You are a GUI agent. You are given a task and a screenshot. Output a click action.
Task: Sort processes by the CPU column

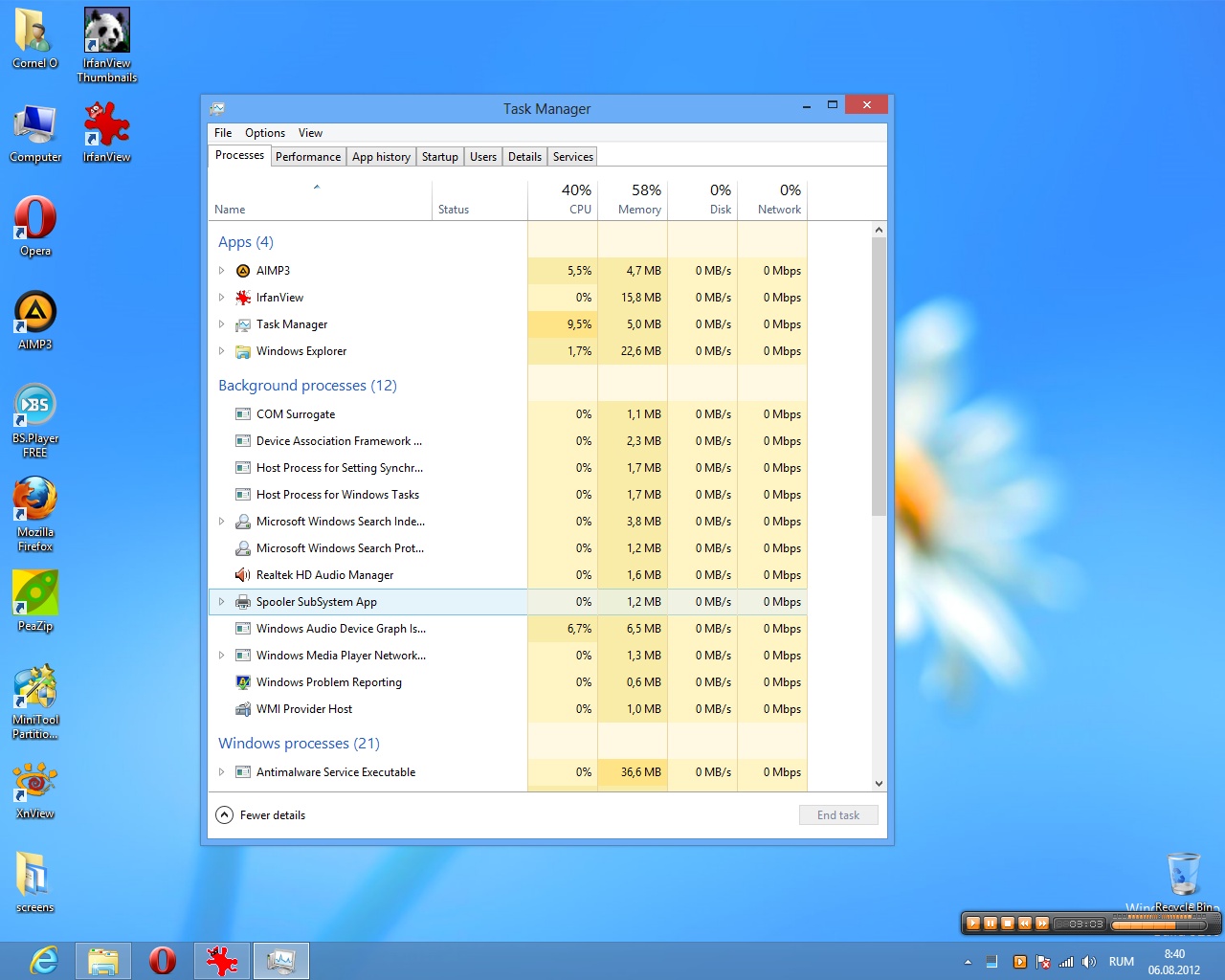(563, 199)
